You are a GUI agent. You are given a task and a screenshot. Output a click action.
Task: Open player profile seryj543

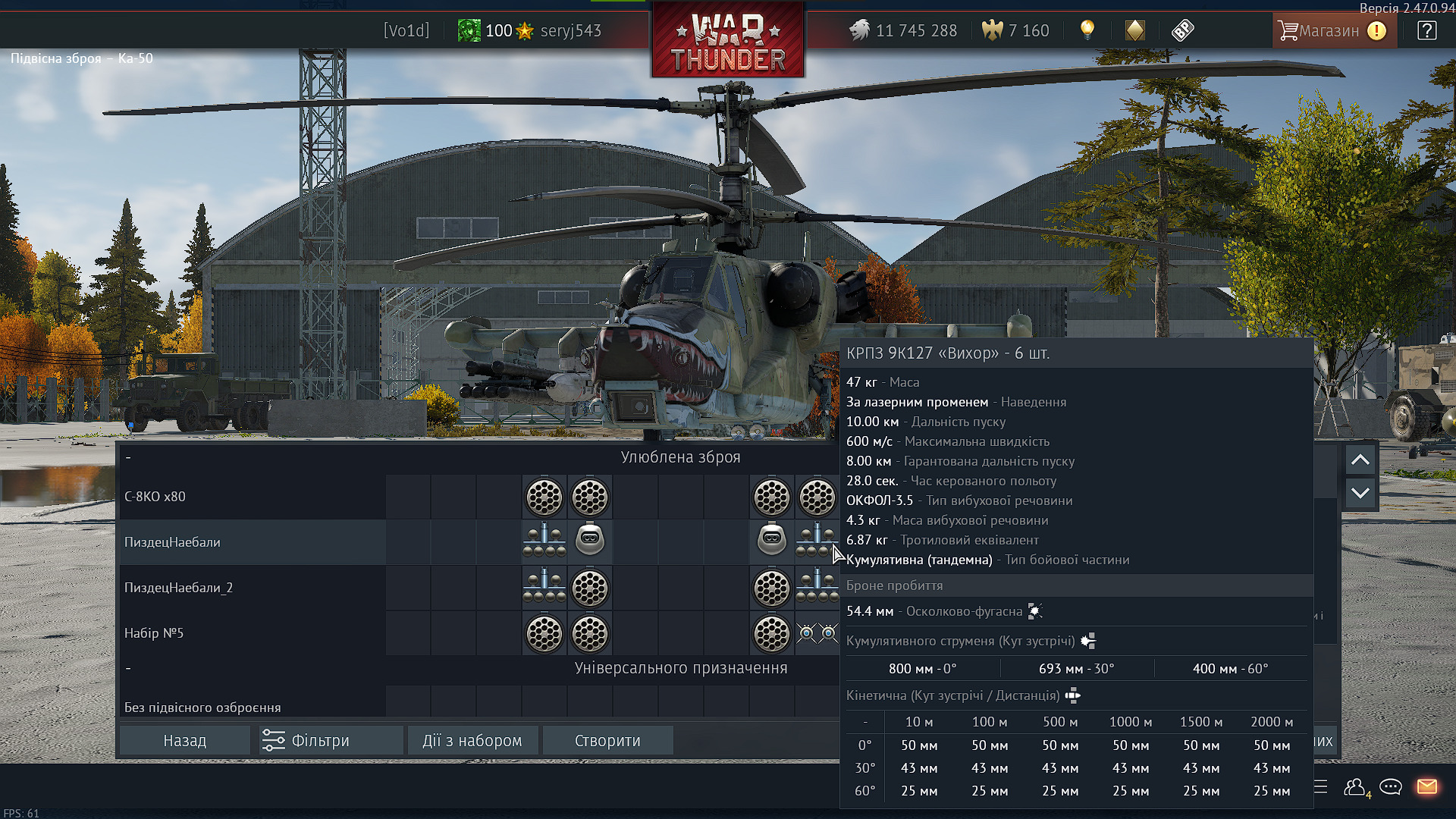(570, 30)
